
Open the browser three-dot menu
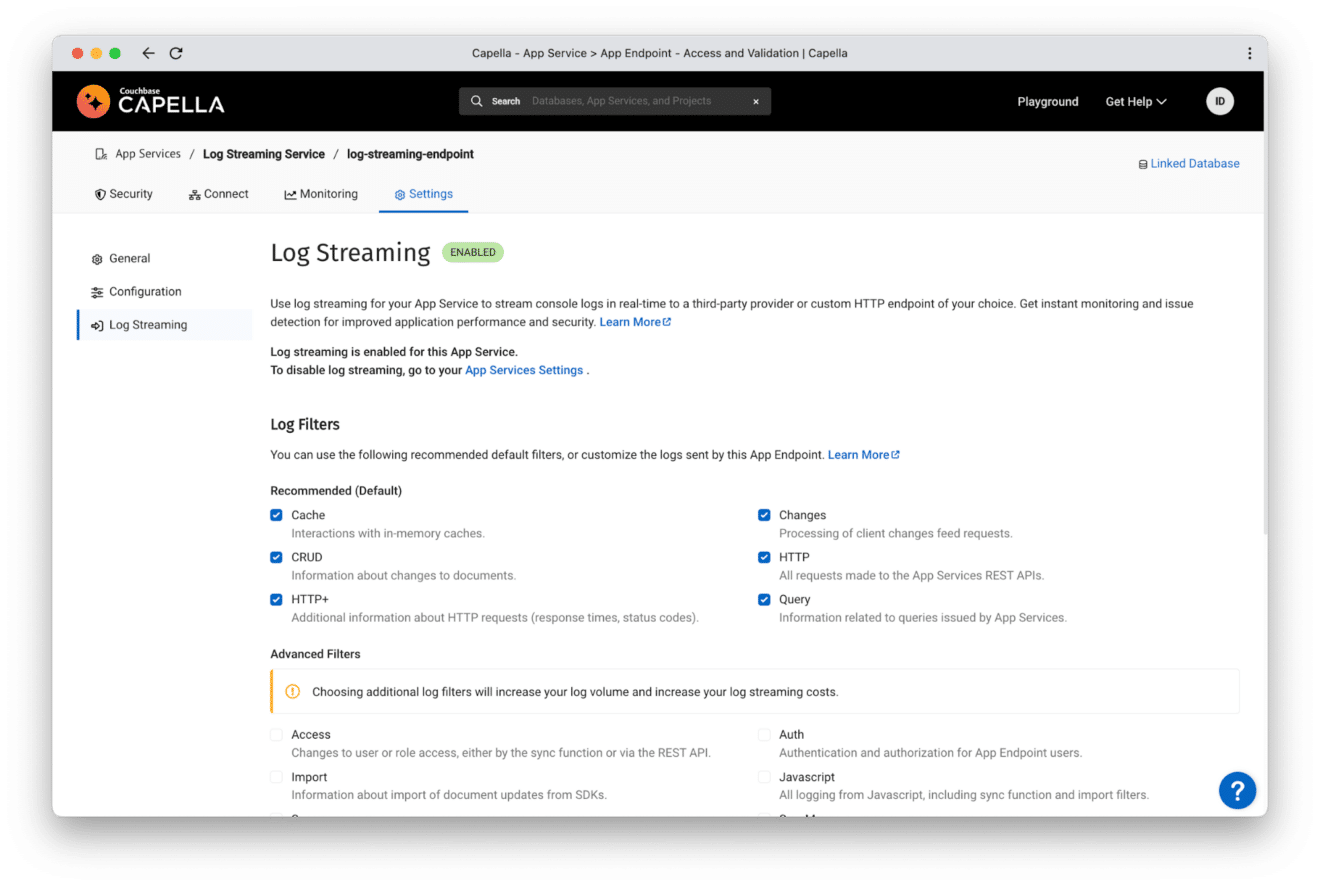point(1248,52)
